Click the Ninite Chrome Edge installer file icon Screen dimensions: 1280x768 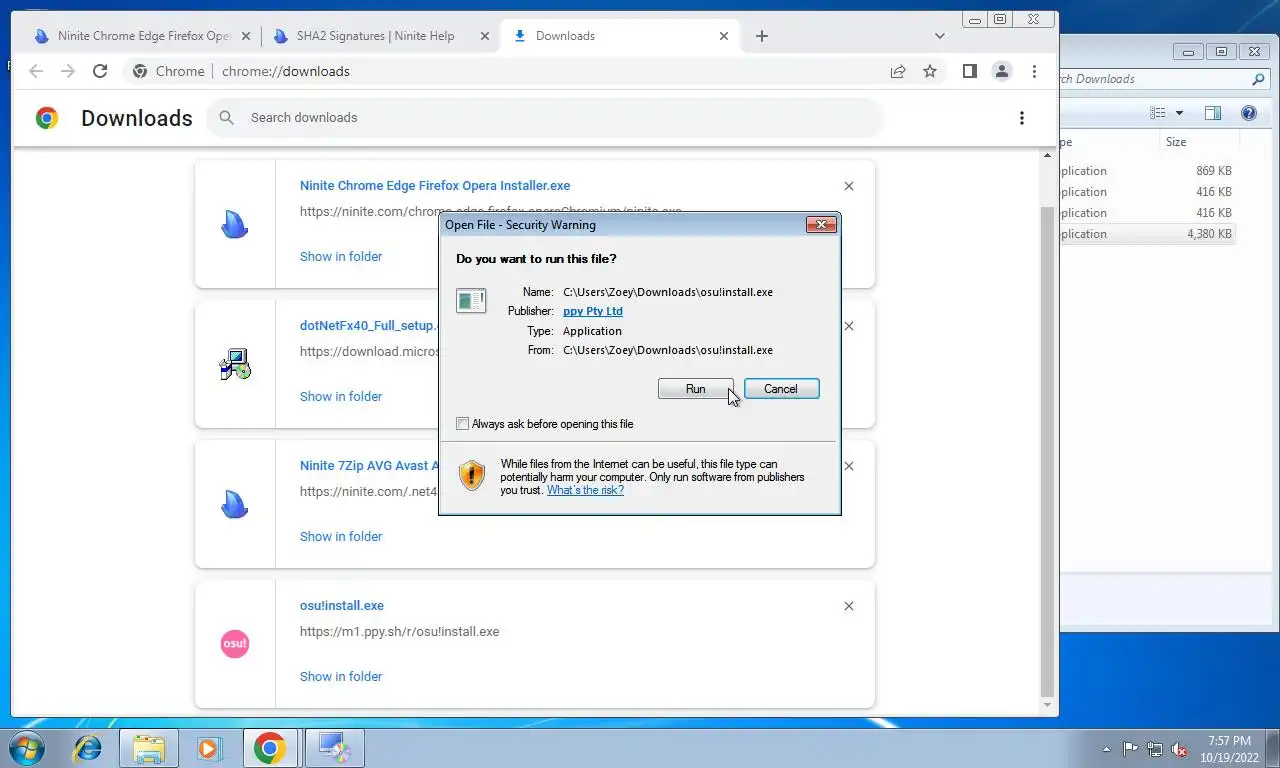(x=235, y=225)
